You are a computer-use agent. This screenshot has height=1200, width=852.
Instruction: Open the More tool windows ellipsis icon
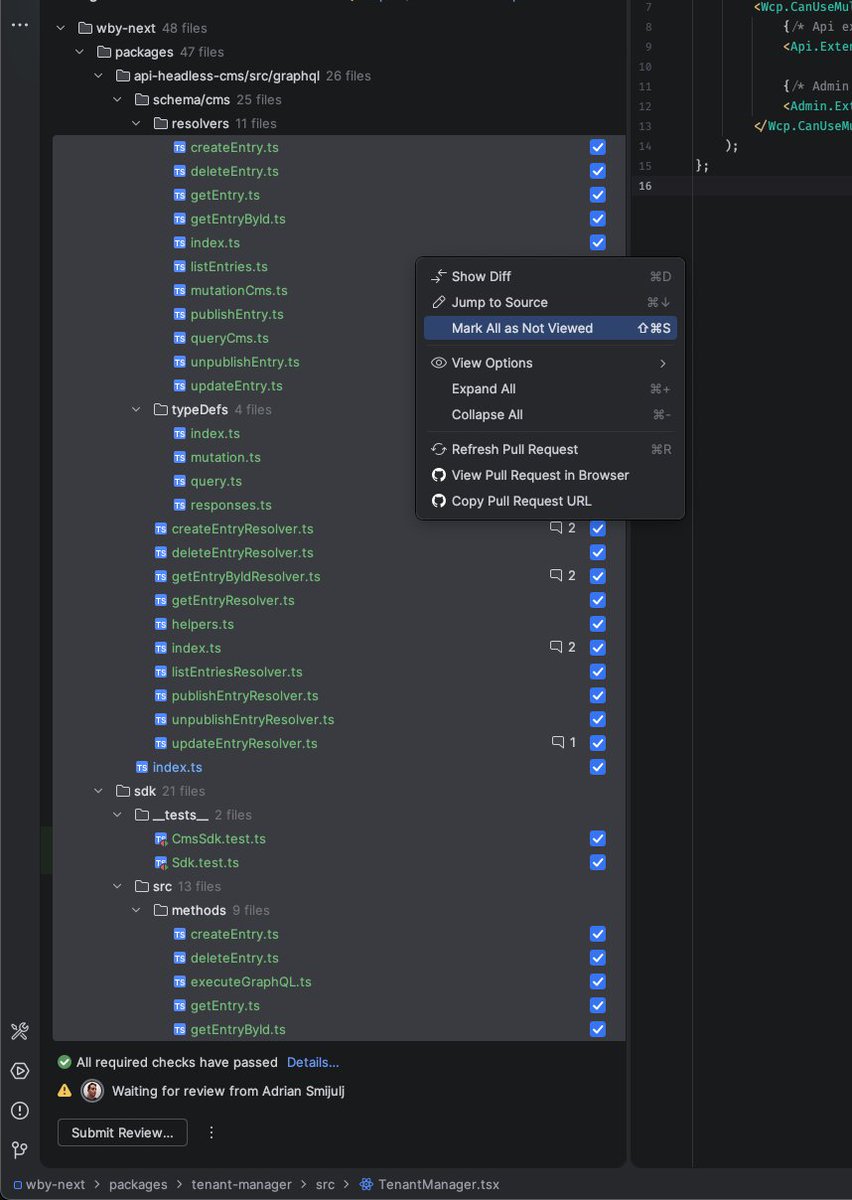[20, 24]
